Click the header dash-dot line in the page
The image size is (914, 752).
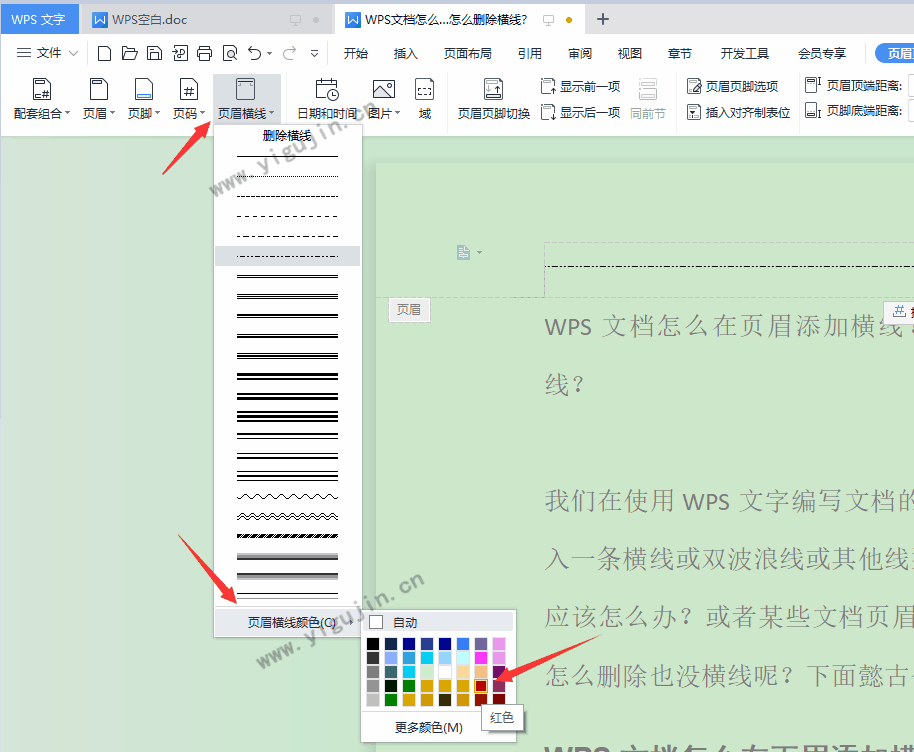[x=729, y=266]
